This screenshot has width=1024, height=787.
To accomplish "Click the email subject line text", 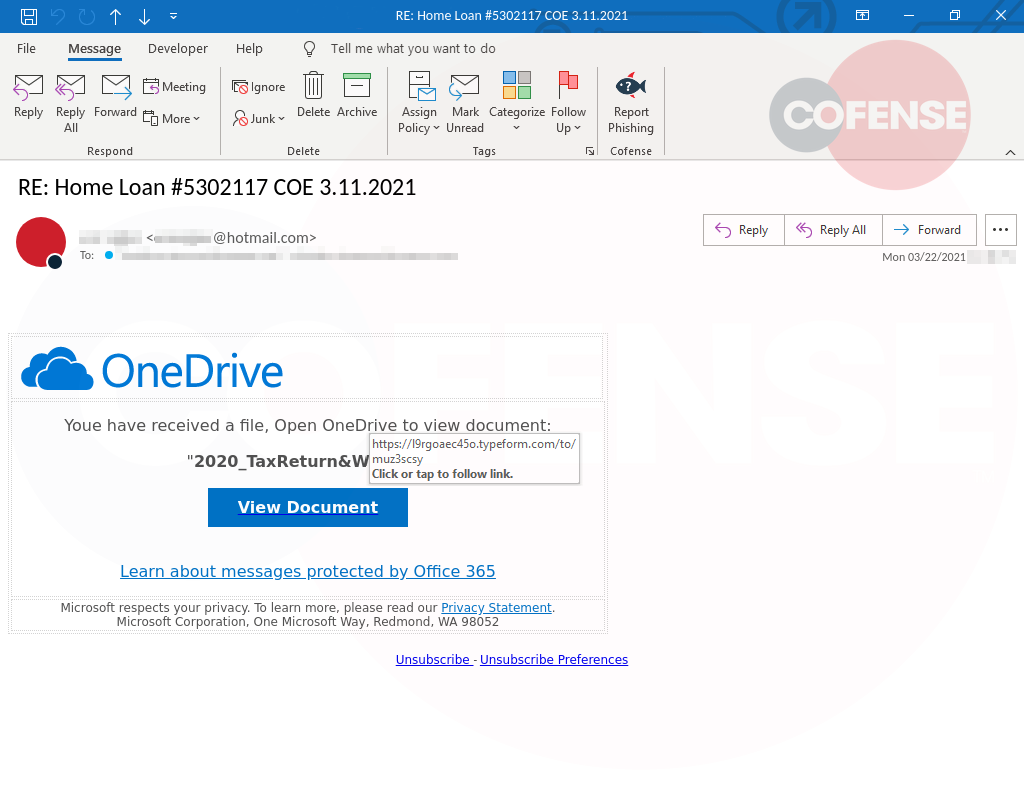I will pos(217,187).
